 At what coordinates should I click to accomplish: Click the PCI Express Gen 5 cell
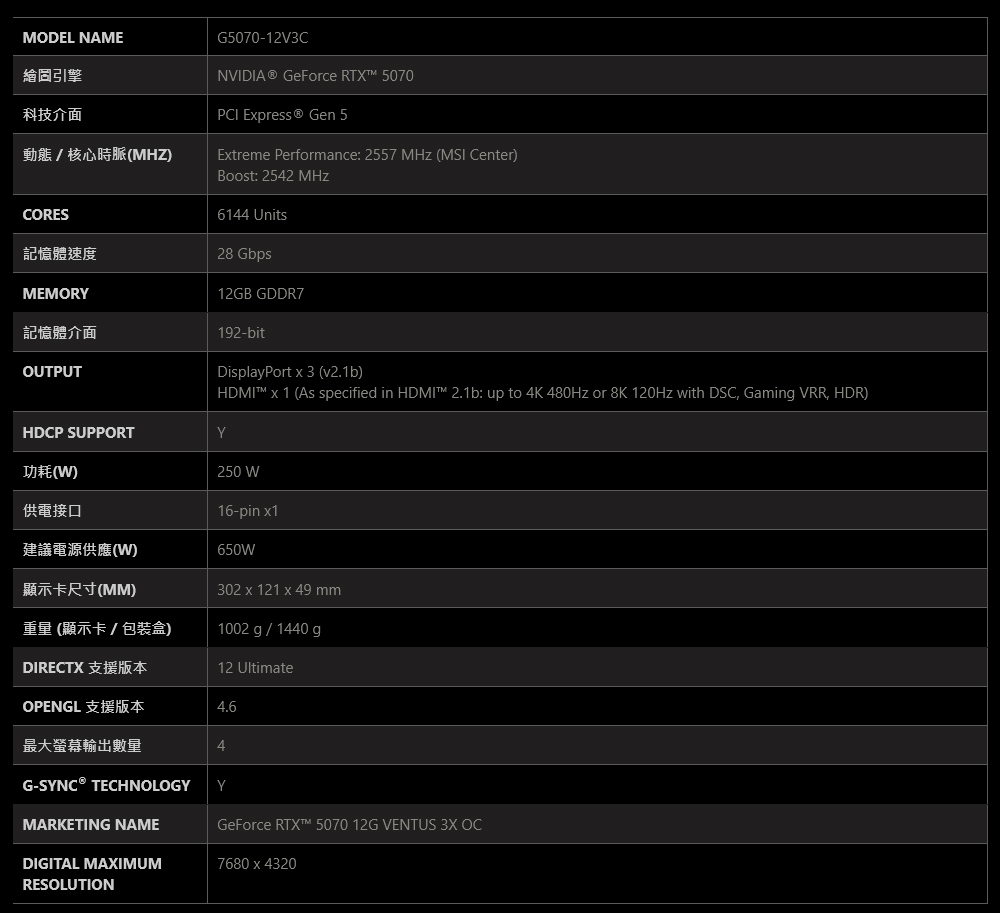point(282,115)
